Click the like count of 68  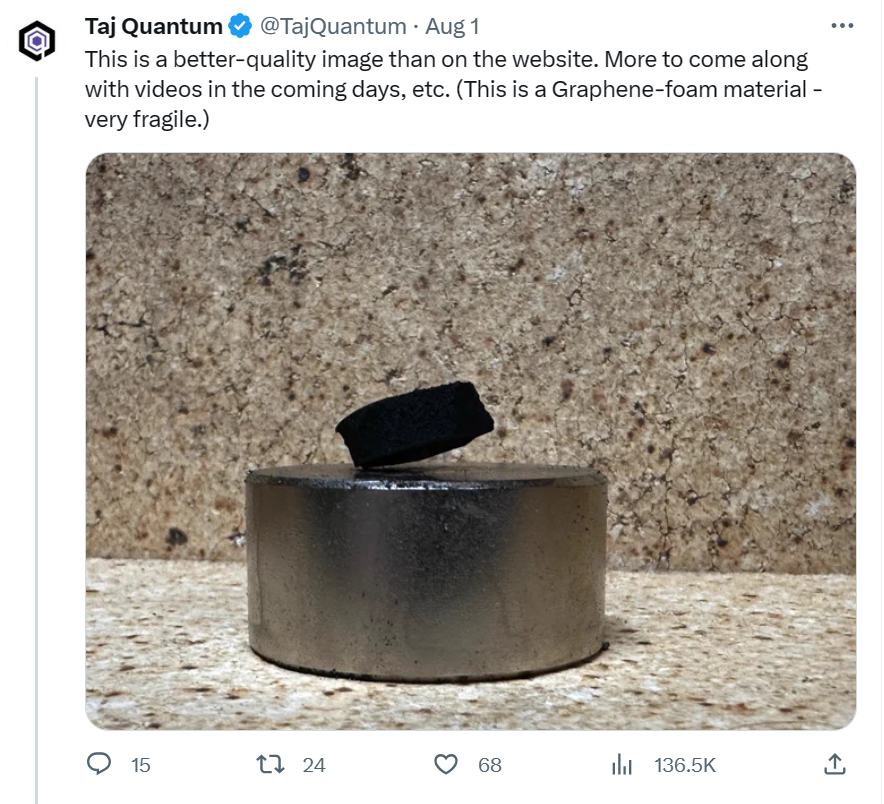coord(490,765)
